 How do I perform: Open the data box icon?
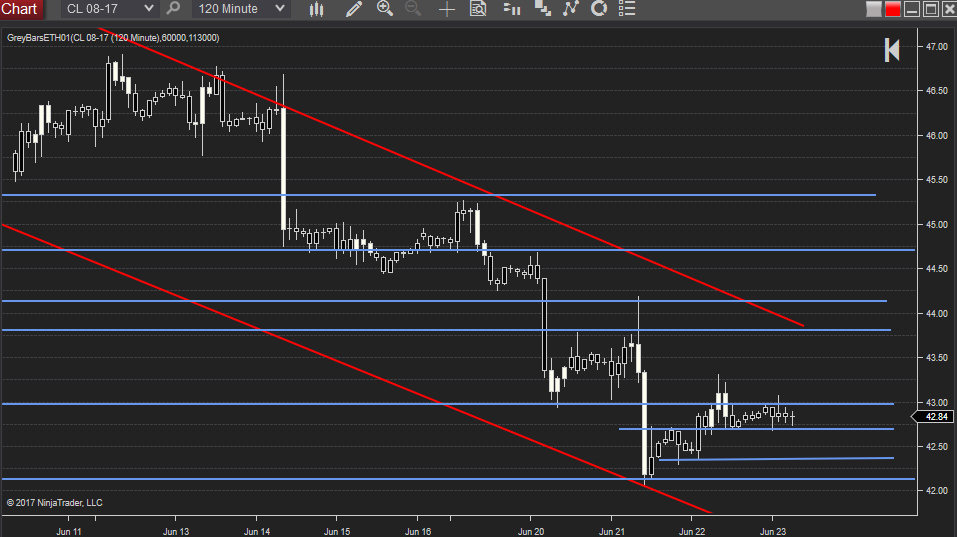(478, 9)
